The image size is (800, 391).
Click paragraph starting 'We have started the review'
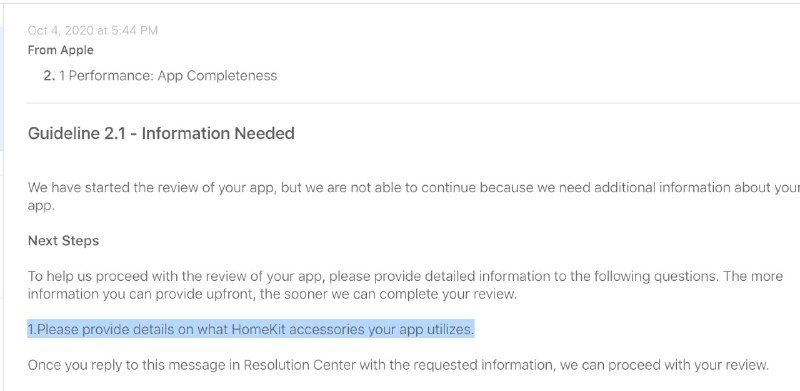pyautogui.click(x=414, y=197)
